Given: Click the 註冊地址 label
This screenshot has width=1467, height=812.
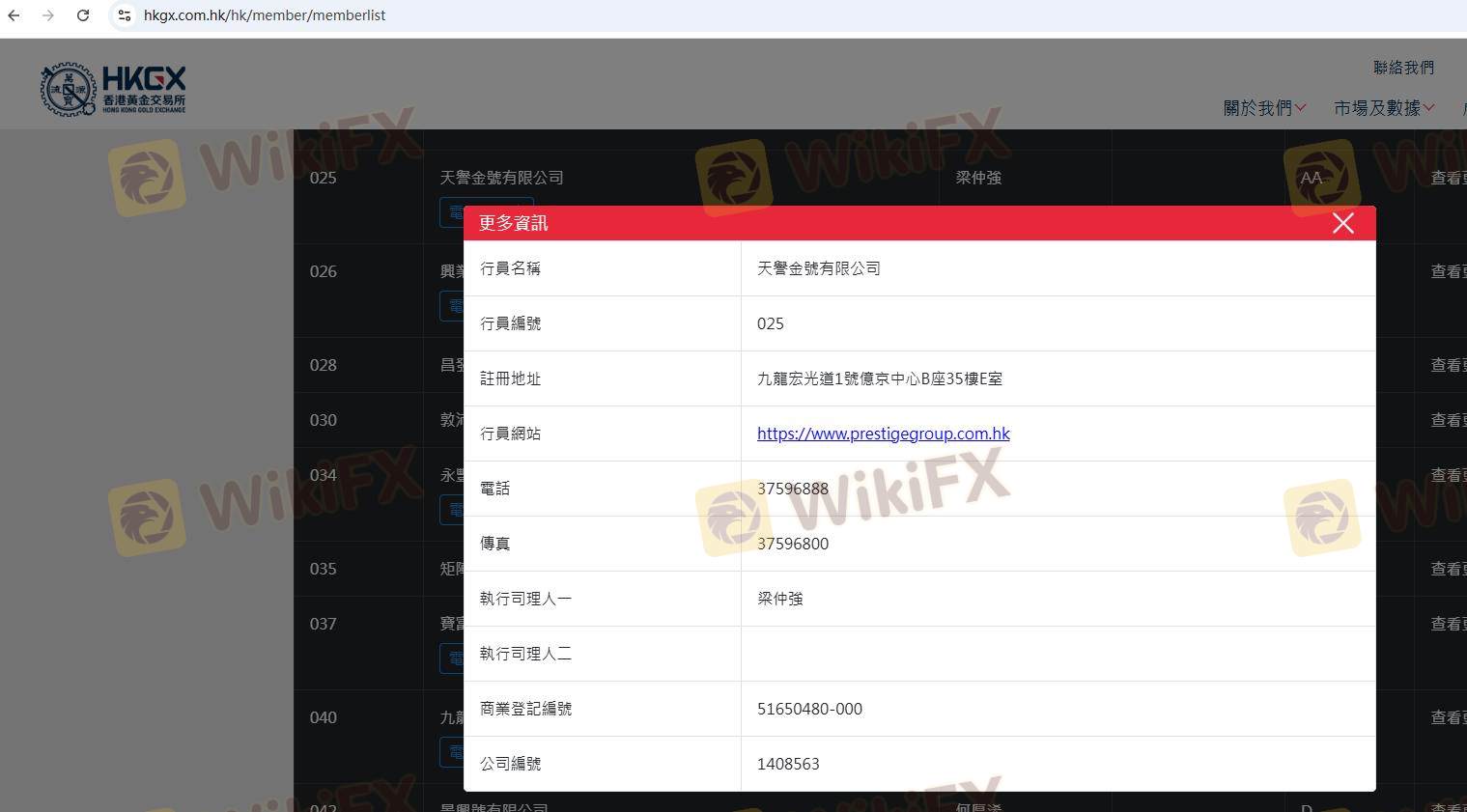Looking at the screenshot, I should tap(510, 378).
